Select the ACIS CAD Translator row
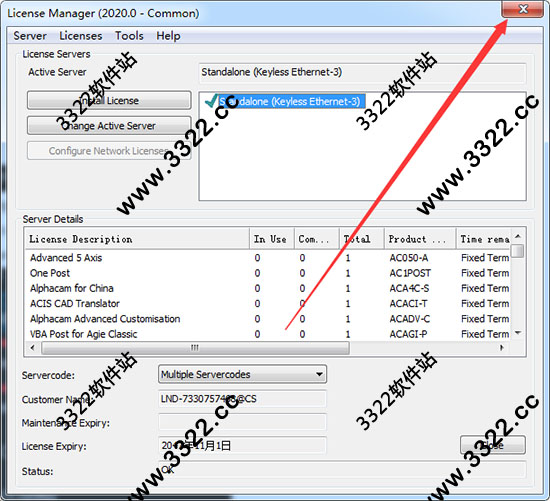This screenshot has height=501, width=550. click(268, 303)
